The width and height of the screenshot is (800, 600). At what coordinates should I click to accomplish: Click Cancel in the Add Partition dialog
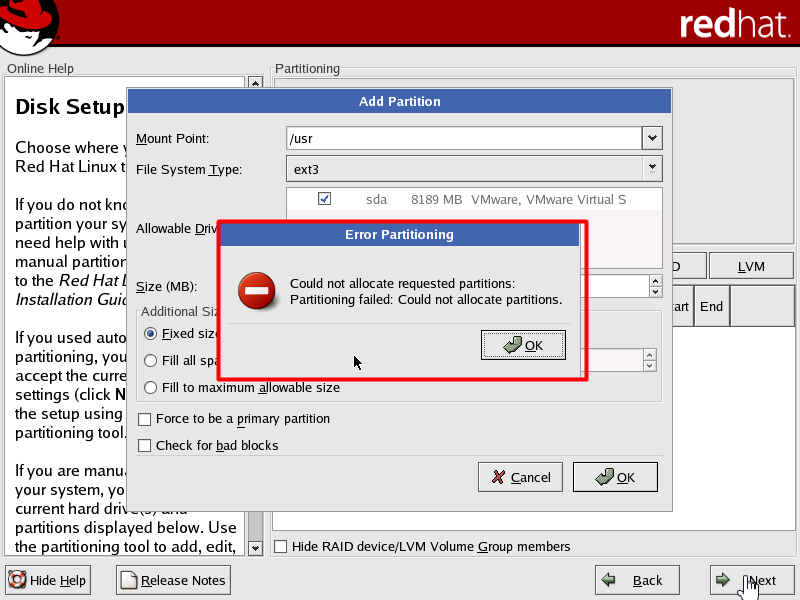(520, 477)
